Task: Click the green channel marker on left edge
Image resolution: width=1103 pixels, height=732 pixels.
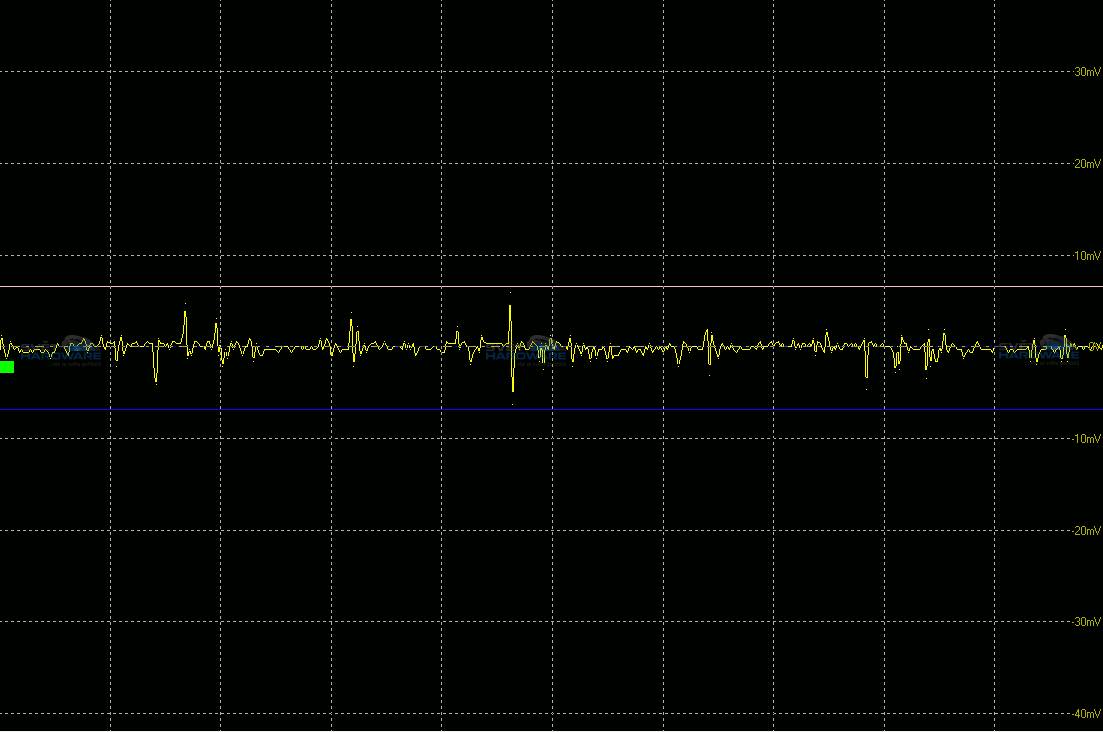Action: point(7,367)
